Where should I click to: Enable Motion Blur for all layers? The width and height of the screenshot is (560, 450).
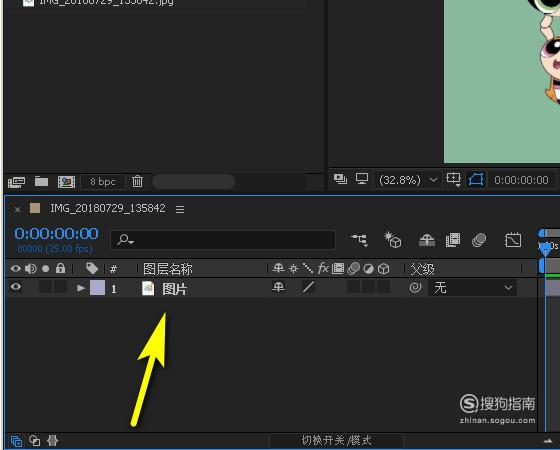tap(479, 240)
